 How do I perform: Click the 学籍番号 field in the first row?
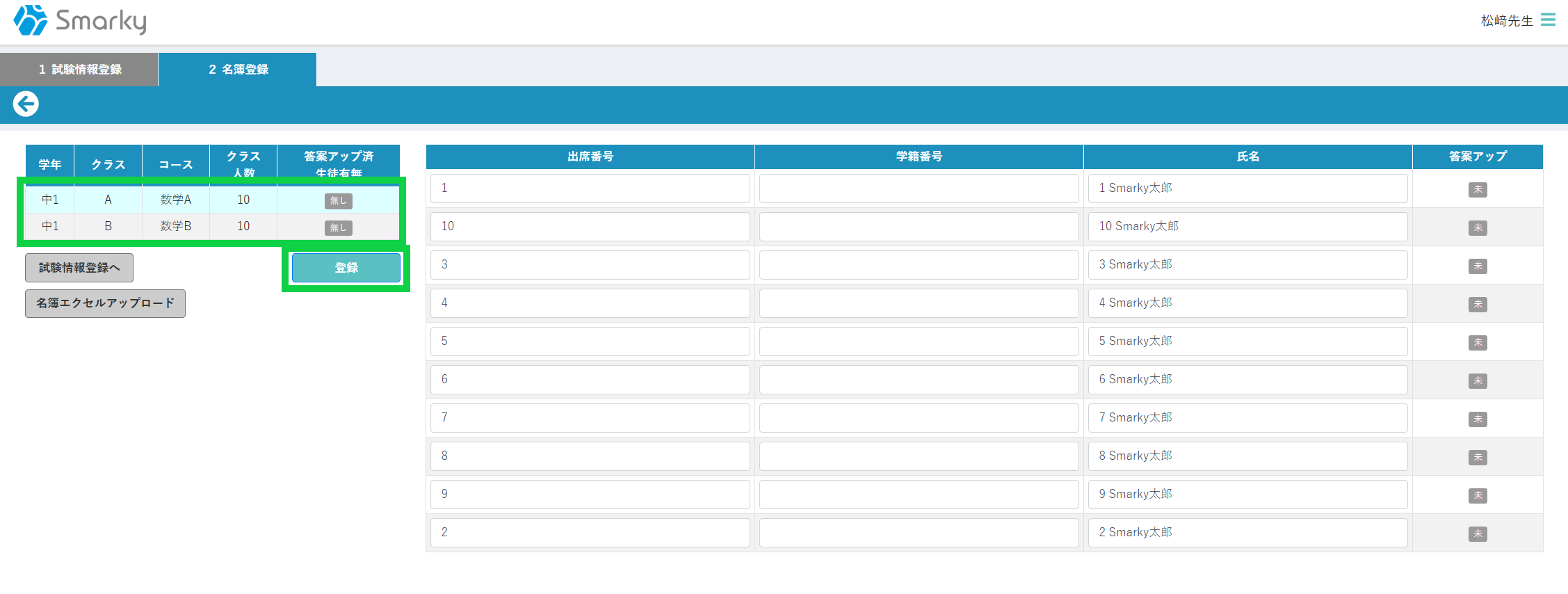pos(919,188)
